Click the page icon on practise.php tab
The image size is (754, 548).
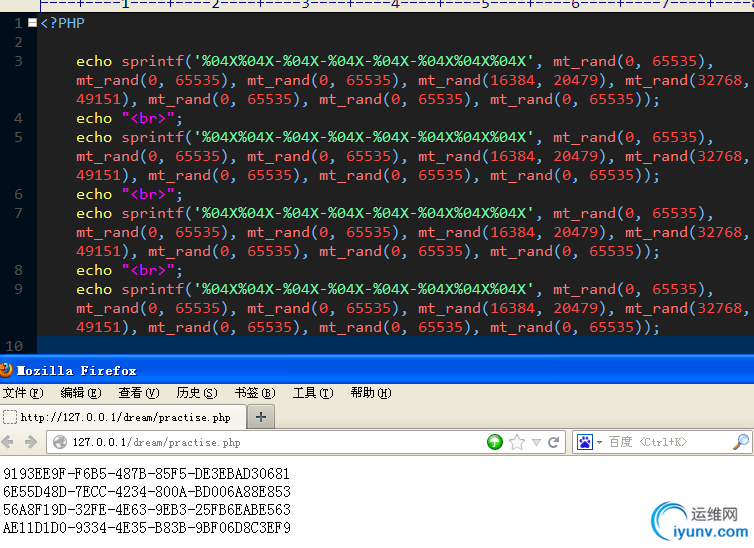click(x=10, y=417)
